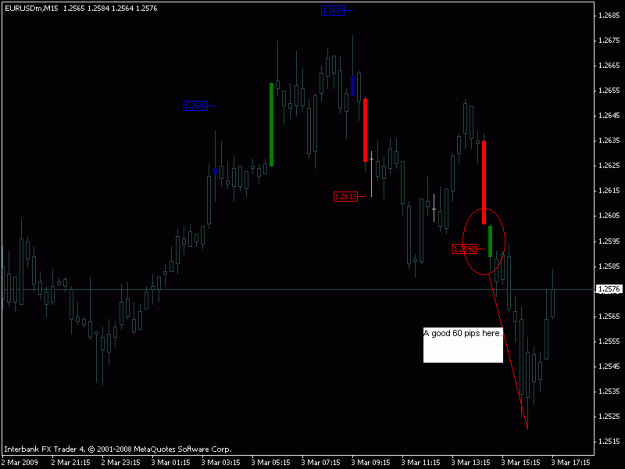Viewport: 625px width, 469px height.
Task: Click the 3 Mar 13:15 time label
Action: [x=471, y=463]
